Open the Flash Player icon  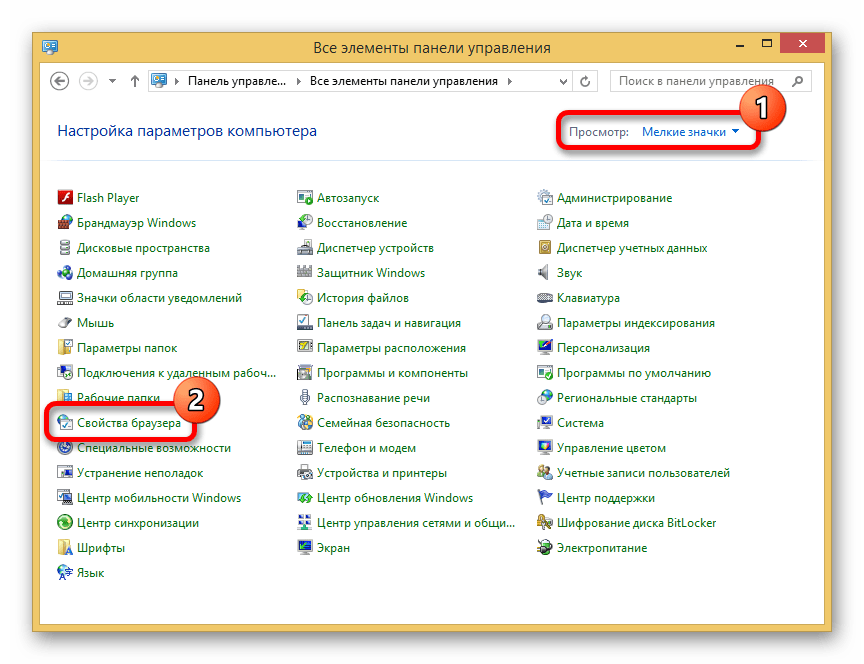[x=65, y=197]
